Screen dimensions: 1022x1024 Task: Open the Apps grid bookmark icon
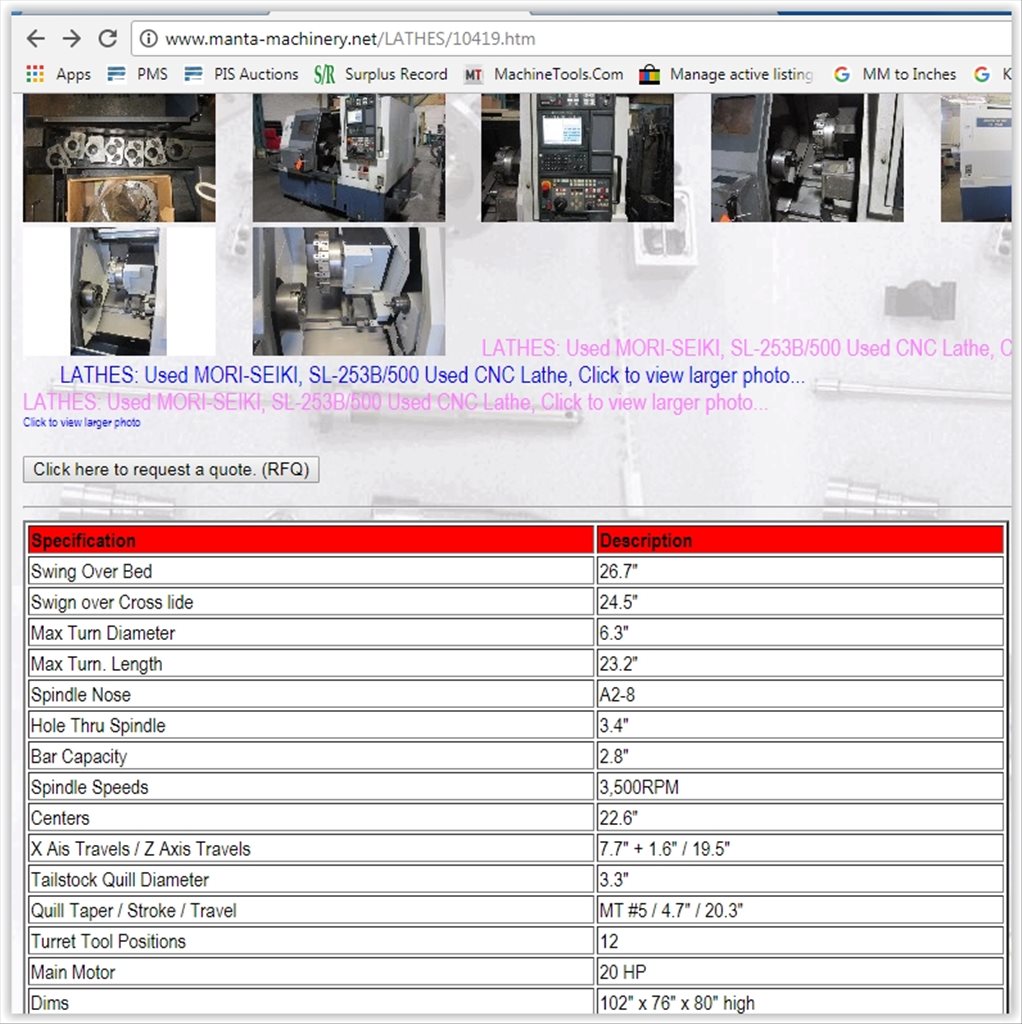(35, 74)
